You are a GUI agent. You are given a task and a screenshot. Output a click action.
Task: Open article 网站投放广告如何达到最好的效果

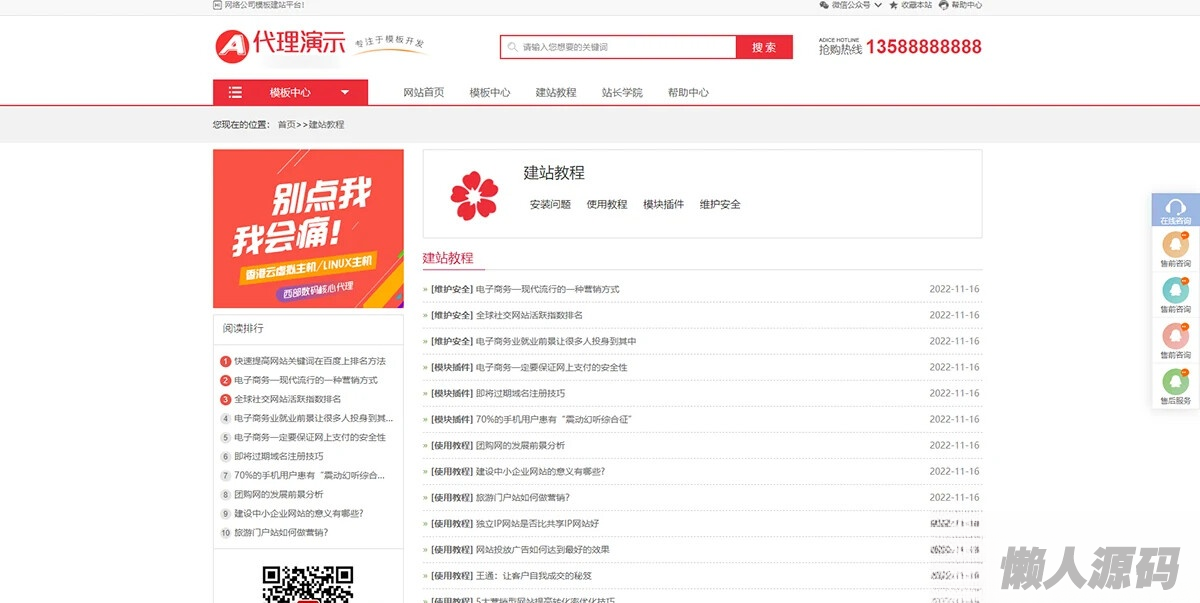(543, 549)
